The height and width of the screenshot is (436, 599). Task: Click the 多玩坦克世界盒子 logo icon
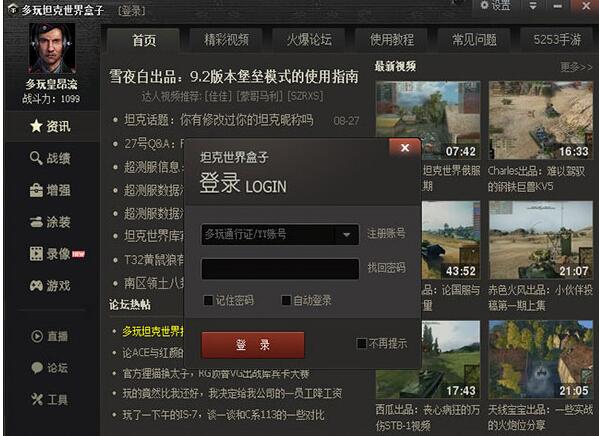coord(13,9)
